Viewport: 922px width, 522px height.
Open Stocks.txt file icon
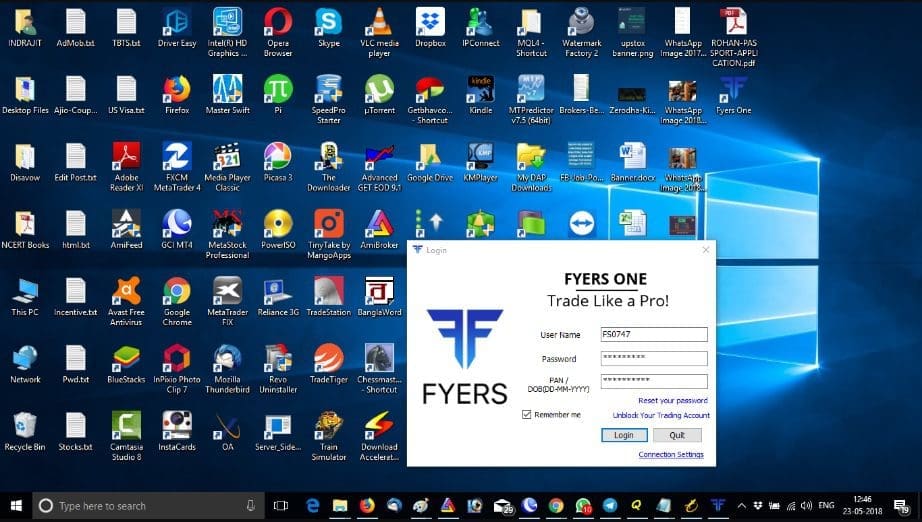point(76,432)
